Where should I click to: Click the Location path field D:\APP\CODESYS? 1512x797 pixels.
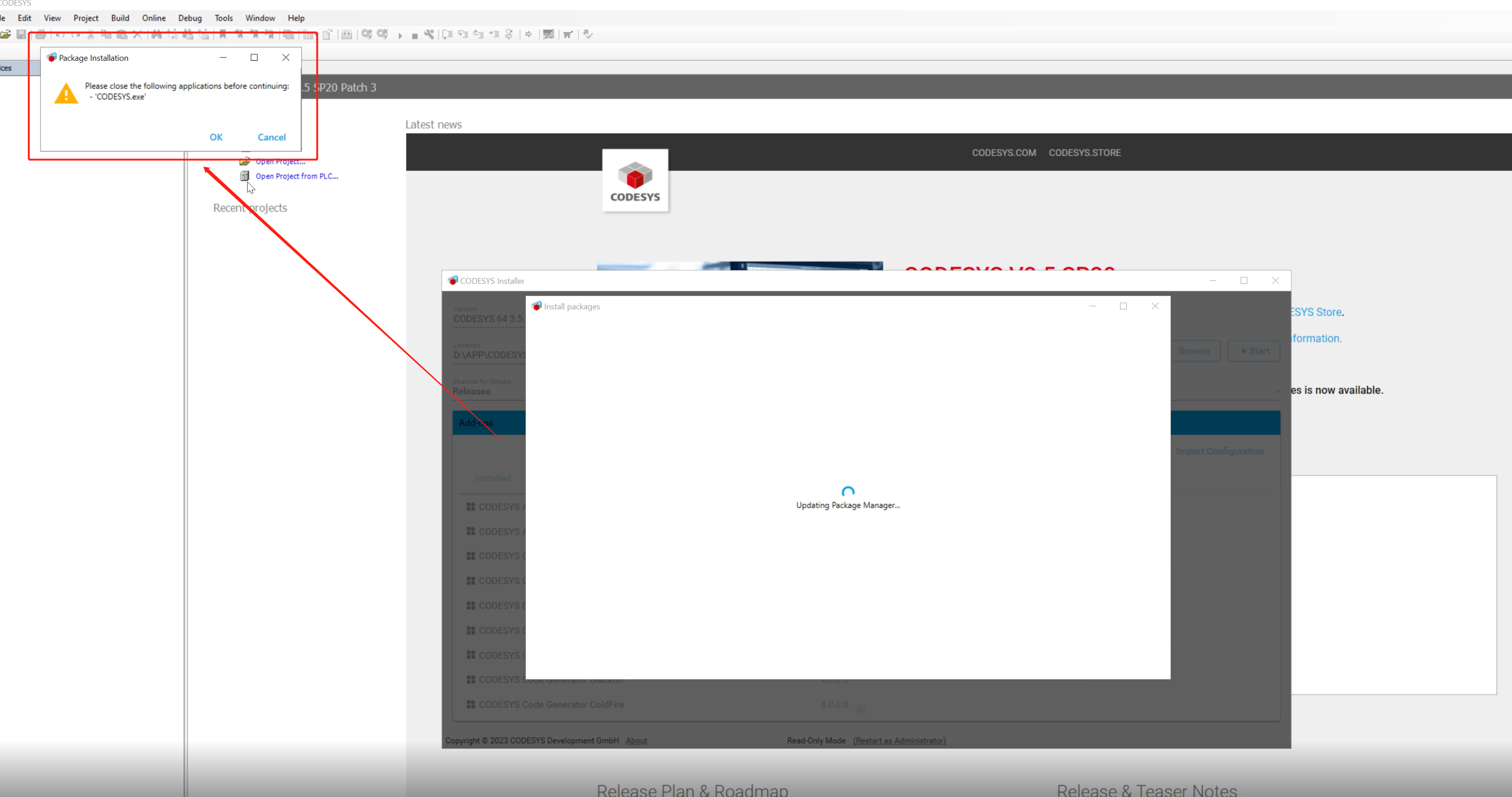(489, 355)
